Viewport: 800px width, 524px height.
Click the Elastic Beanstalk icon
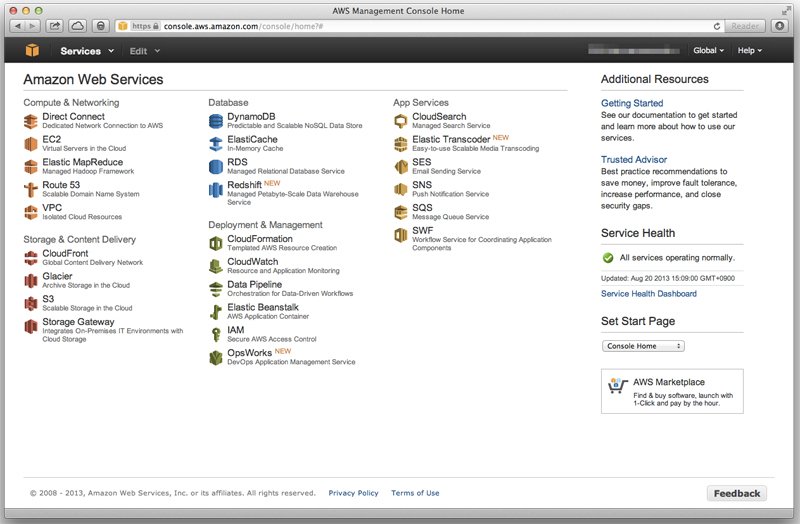point(216,312)
